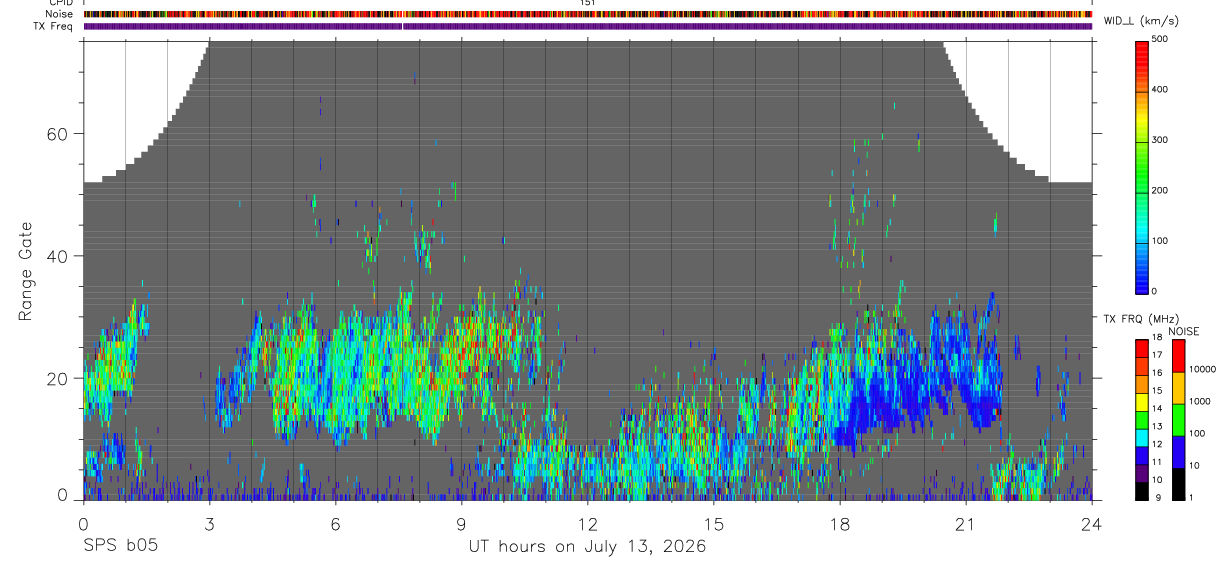Click the UT hours on July 13 title

[x=588, y=547]
